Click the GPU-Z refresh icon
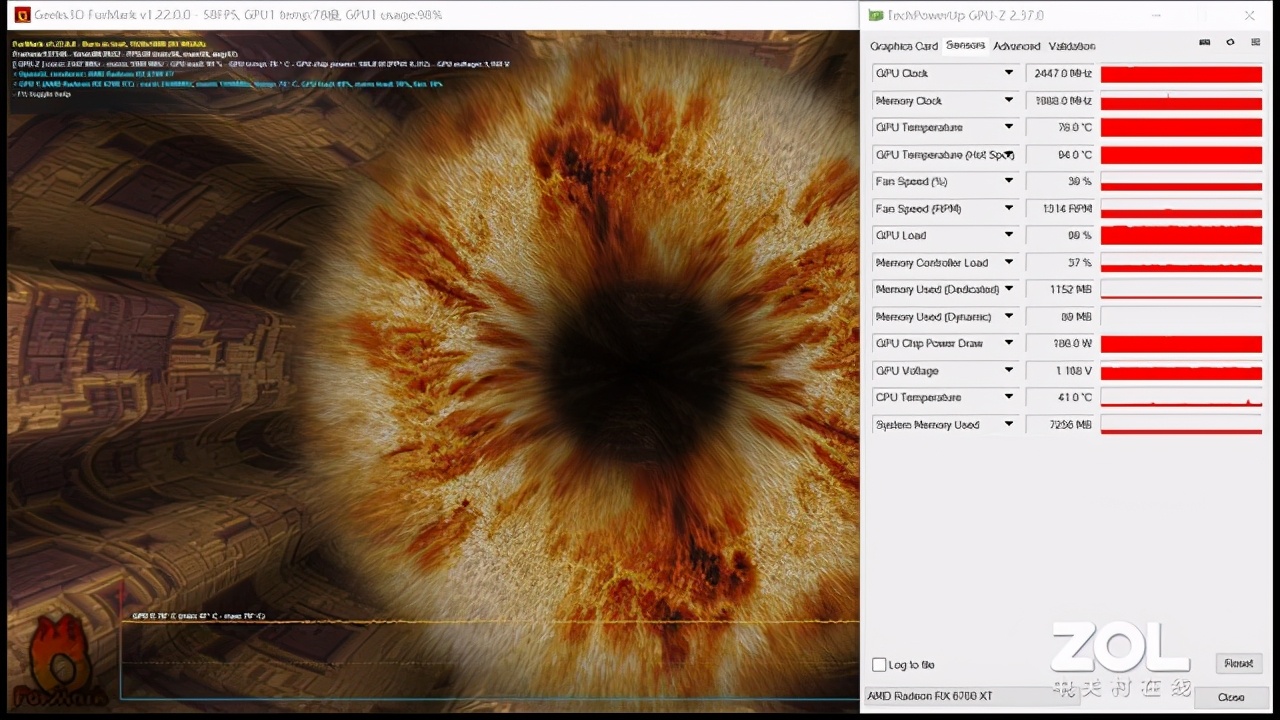Image resolution: width=1280 pixels, height=720 pixels. tap(1230, 43)
